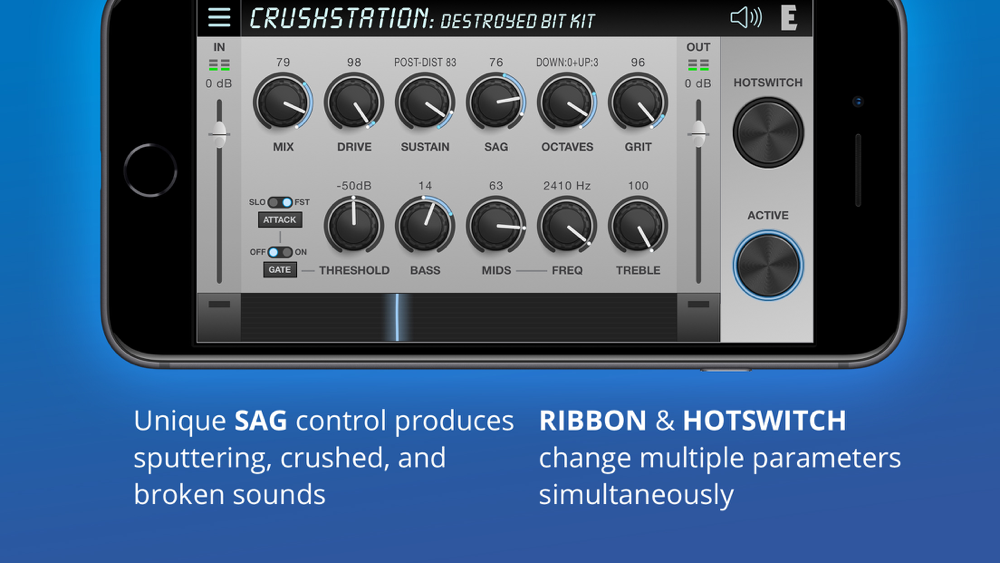Tap the HOTSWITCH button
The width and height of the screenshot is (1000, 563).
(768, 133)
